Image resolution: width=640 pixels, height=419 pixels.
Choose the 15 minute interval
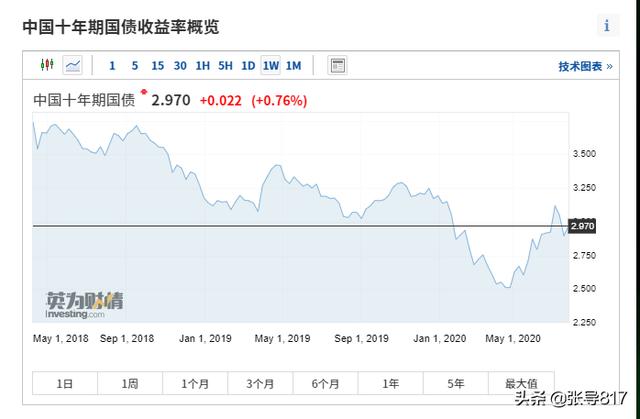[x=158, y=66]
